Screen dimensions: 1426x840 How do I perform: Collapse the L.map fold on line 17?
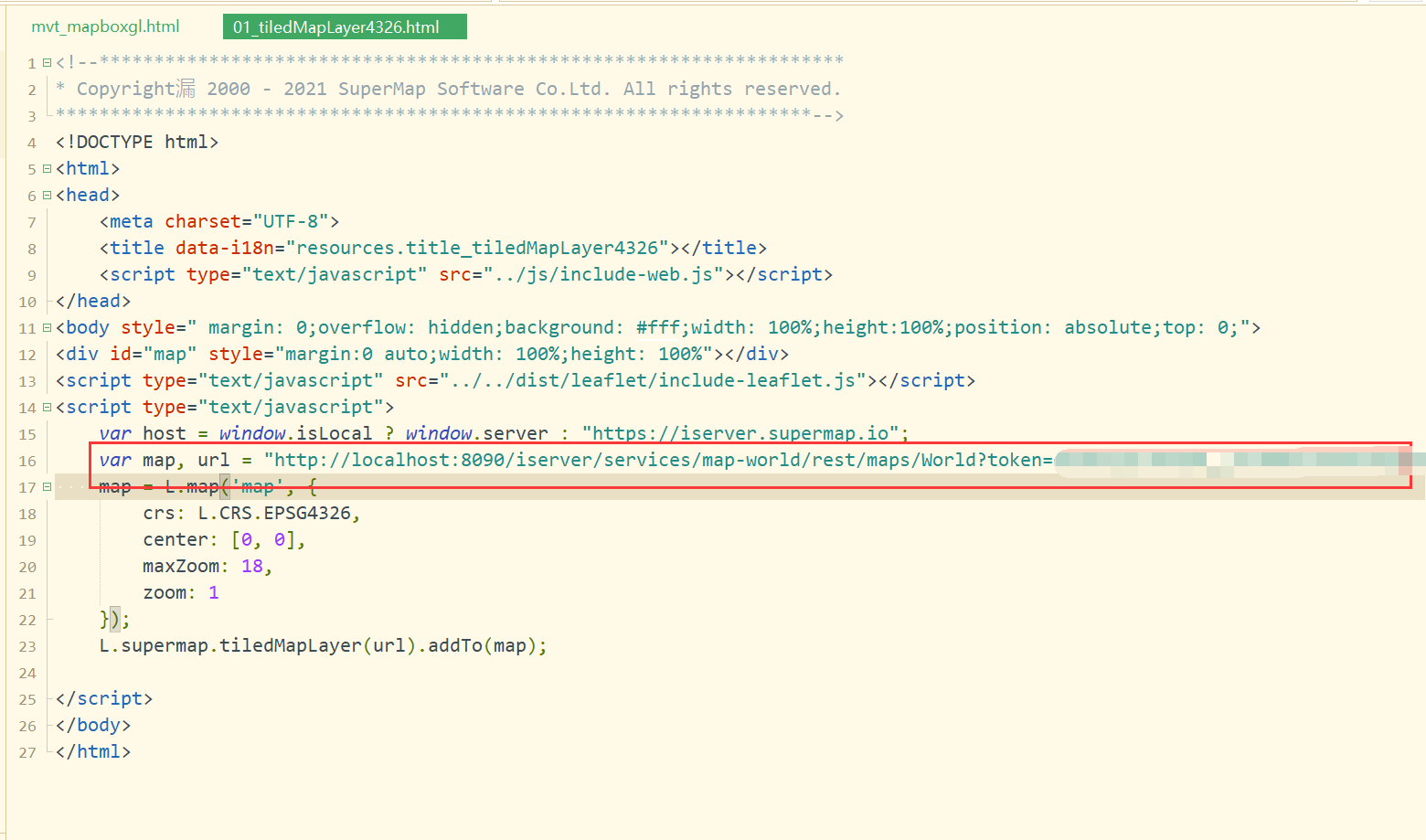47,487
